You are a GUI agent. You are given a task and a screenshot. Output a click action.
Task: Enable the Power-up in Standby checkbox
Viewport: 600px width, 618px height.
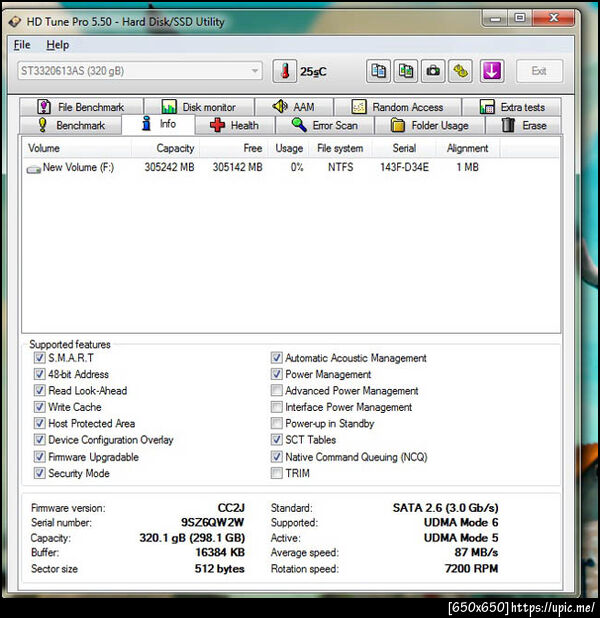click(277, 423)
